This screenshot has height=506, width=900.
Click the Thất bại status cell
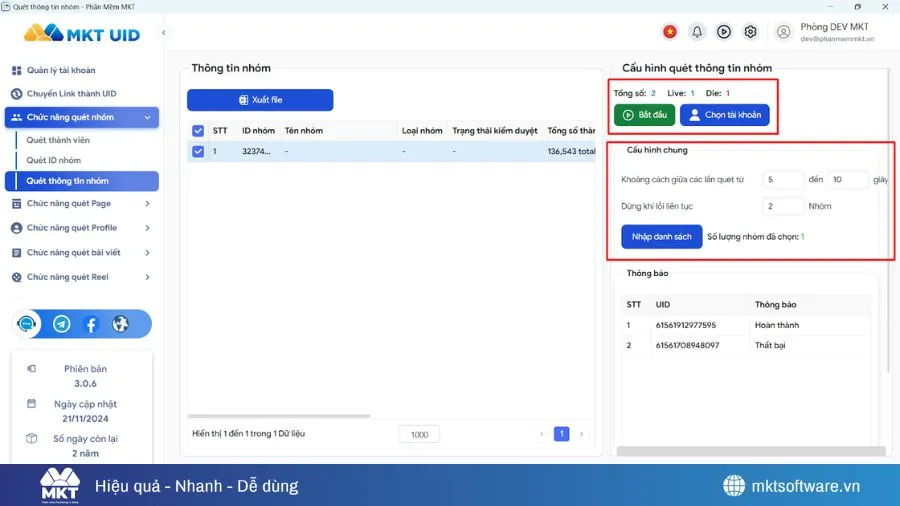770,345
